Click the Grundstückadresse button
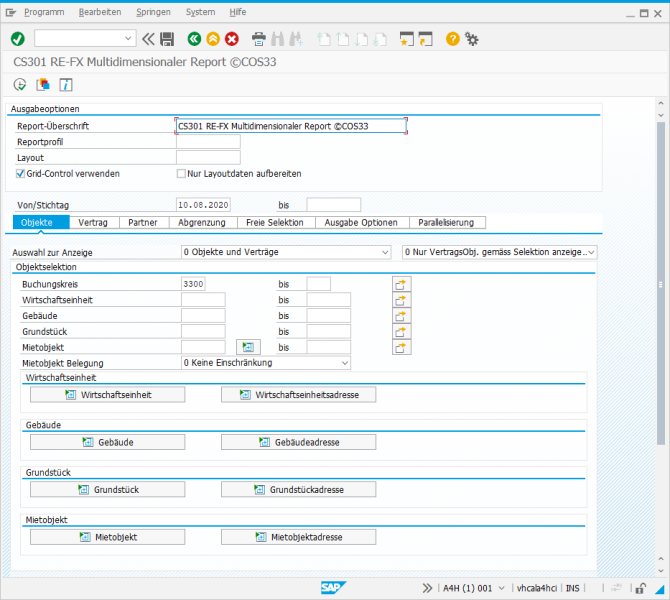The width and height of the screenshot is (670, 600). pyautogui.click(x=299, y=490)
